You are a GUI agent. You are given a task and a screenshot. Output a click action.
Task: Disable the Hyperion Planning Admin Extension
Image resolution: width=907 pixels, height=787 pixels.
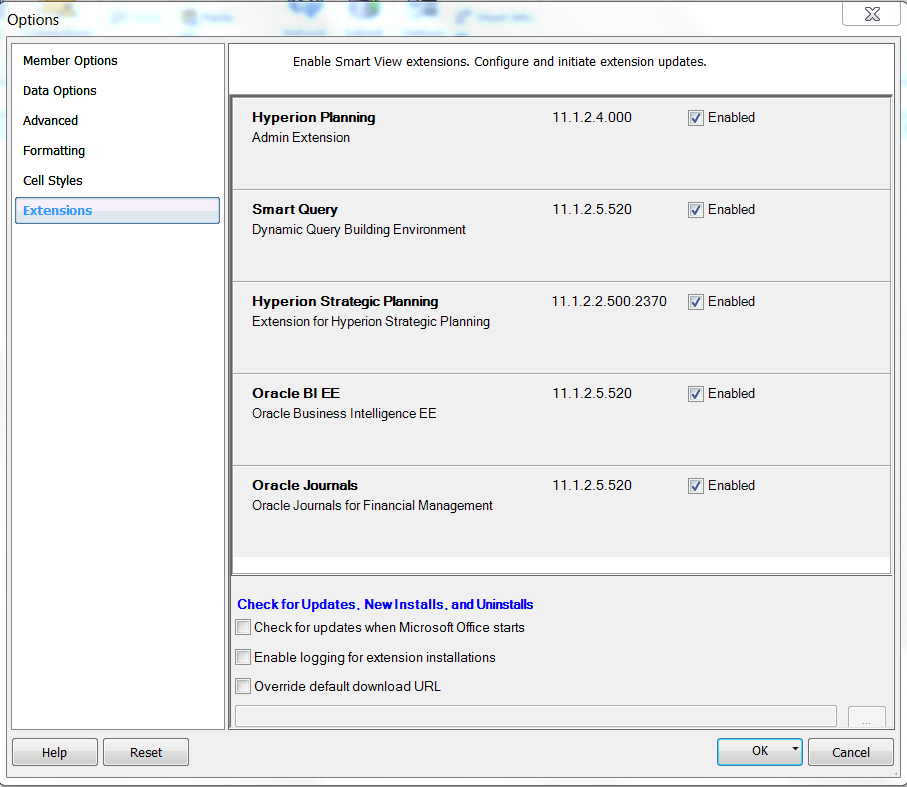(x=695, y=117)
